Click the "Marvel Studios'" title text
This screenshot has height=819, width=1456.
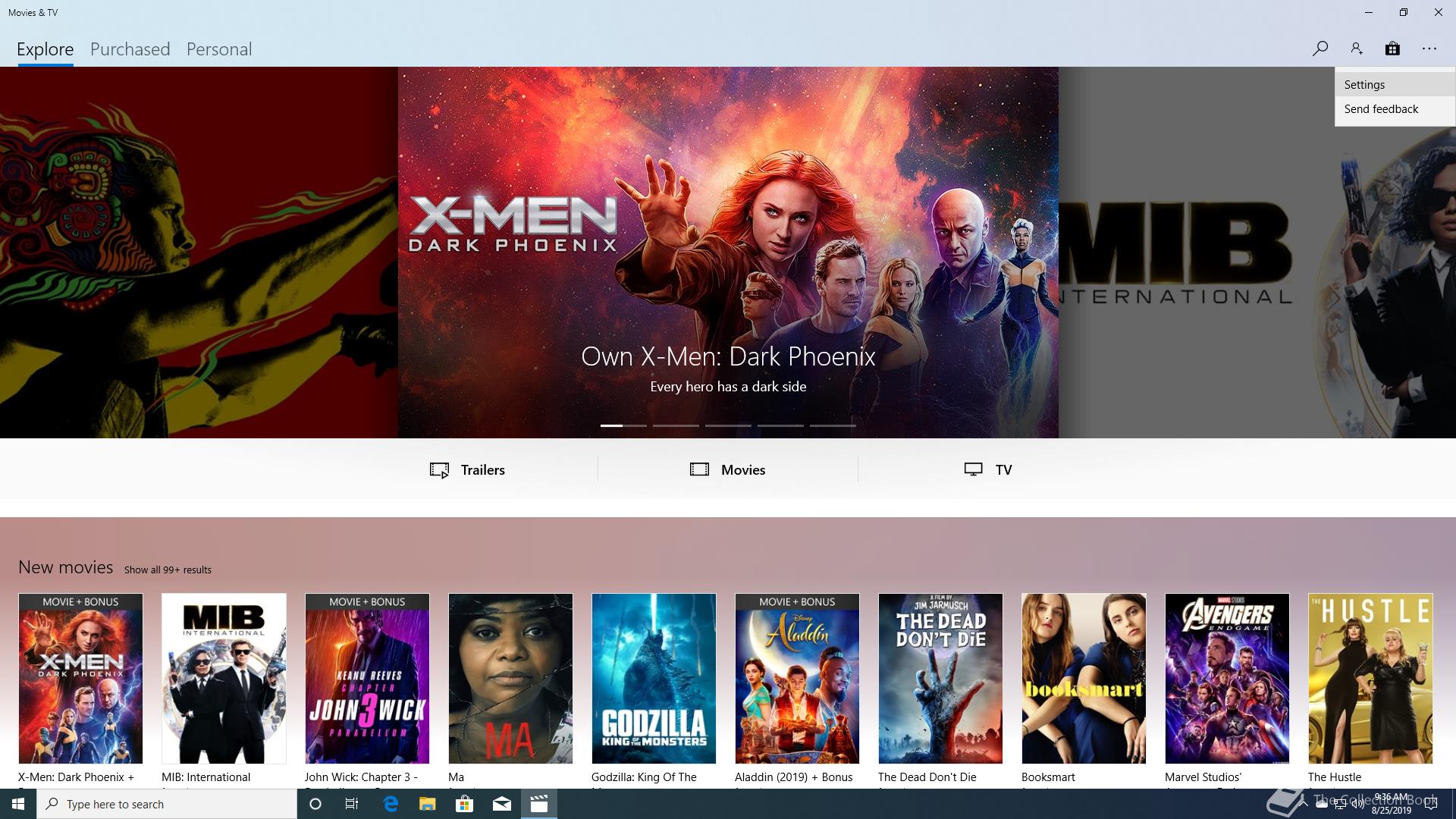coord(1203,777)
